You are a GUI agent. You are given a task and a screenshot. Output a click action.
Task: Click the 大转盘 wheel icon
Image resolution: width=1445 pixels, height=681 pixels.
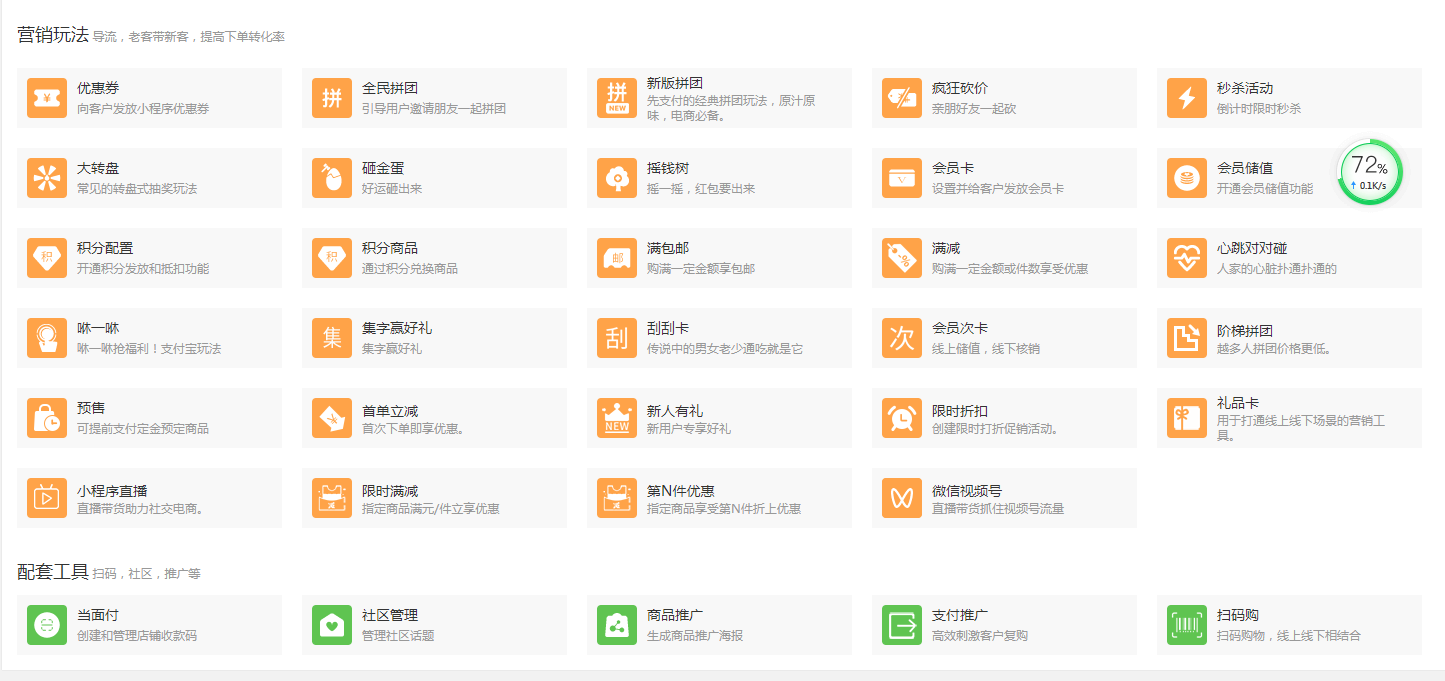[47, 178]
